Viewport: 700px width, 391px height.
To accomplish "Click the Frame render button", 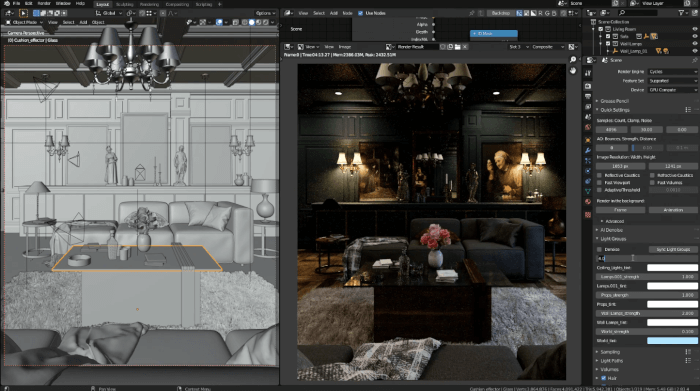I will tap(621, 210).
